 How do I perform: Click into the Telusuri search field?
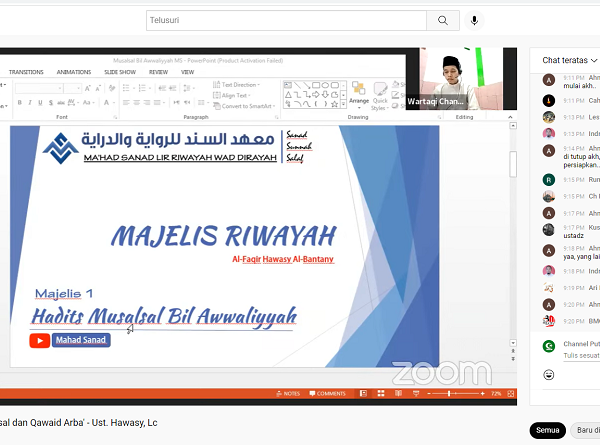pyautogui.click(x=286, y=20)
